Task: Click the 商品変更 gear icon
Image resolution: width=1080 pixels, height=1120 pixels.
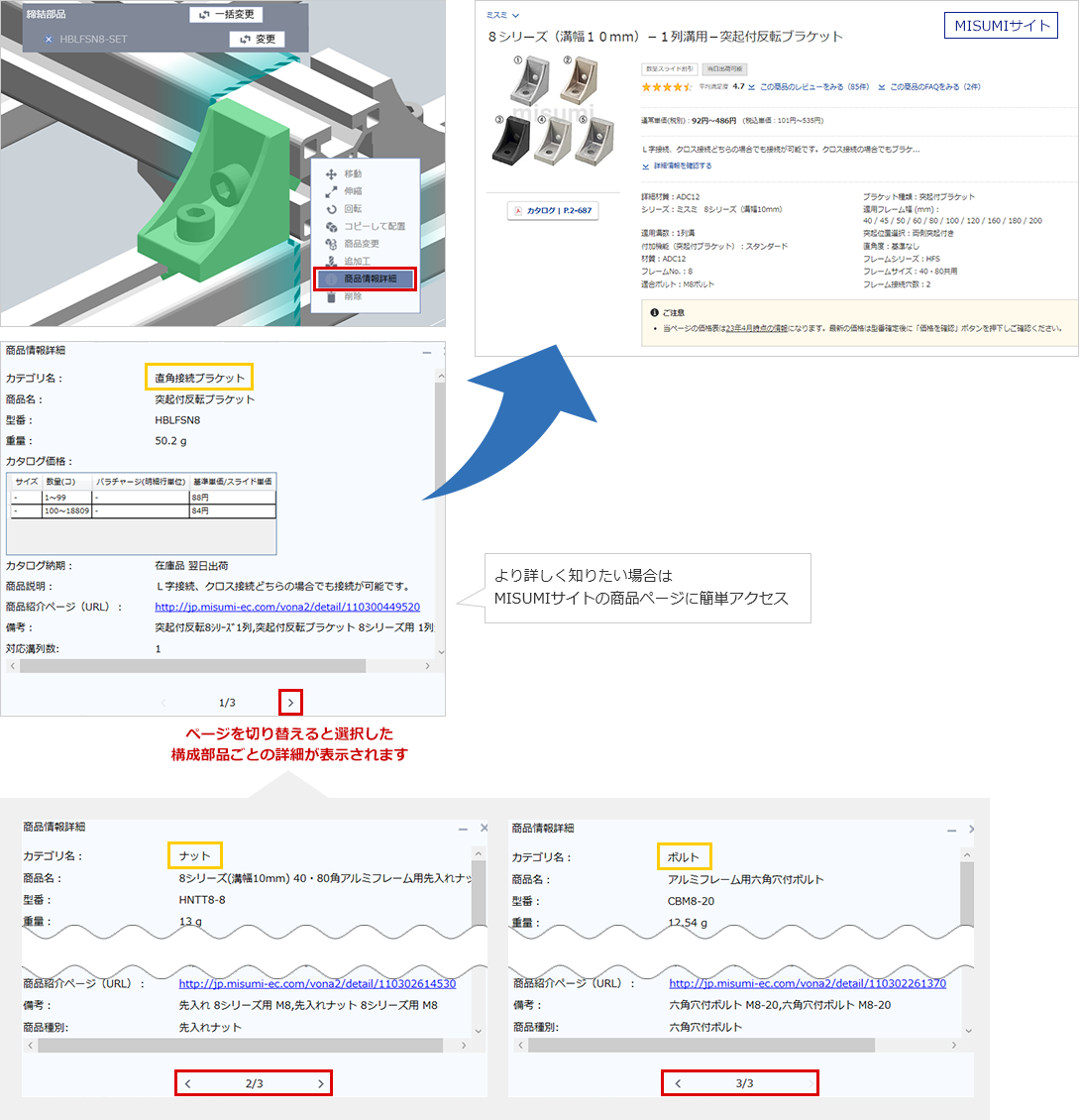Action: pyautogui.click(x=331, y=244)
